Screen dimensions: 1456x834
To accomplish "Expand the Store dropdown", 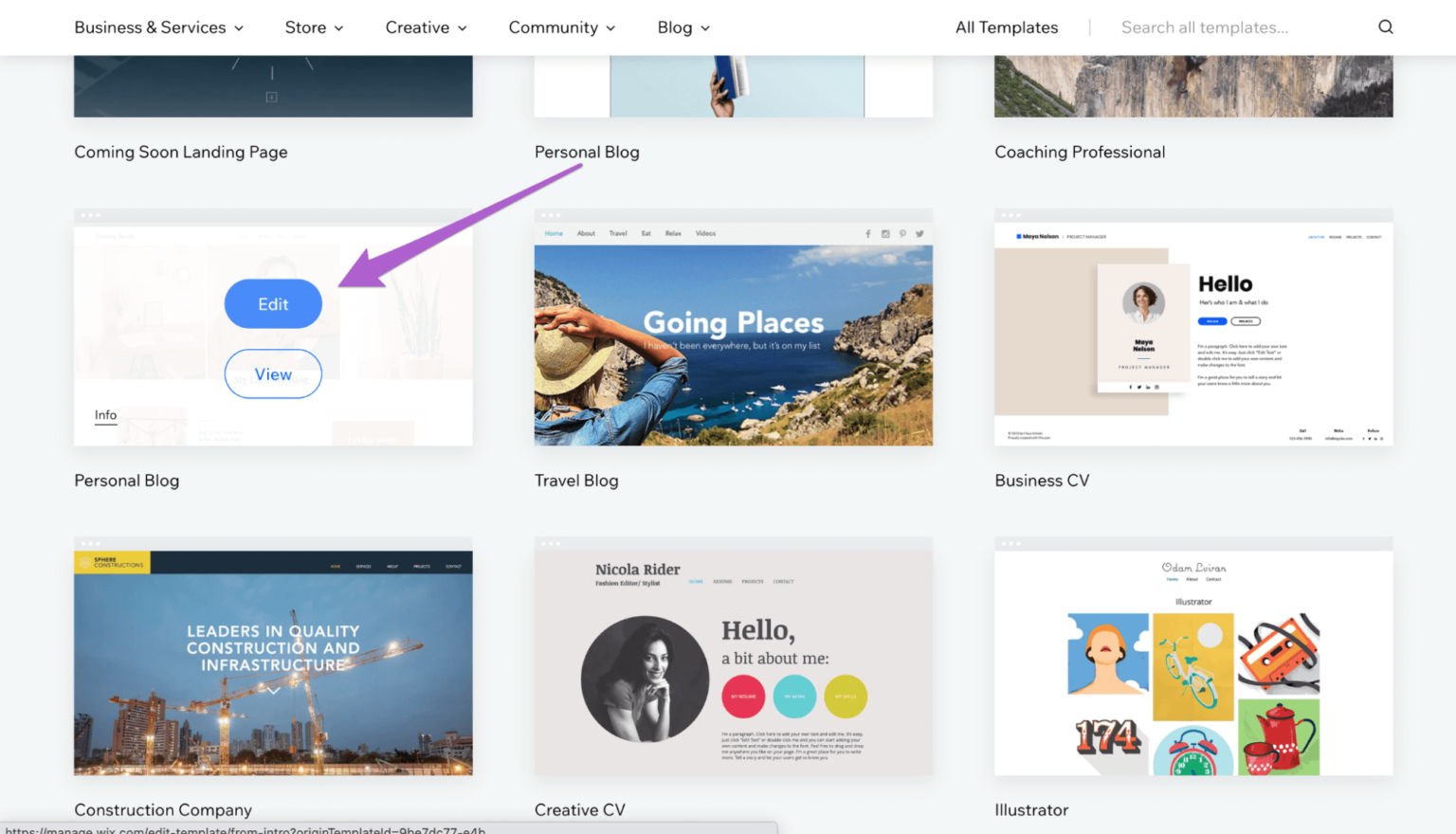I will pyautogui.click(x=314, y=27).
